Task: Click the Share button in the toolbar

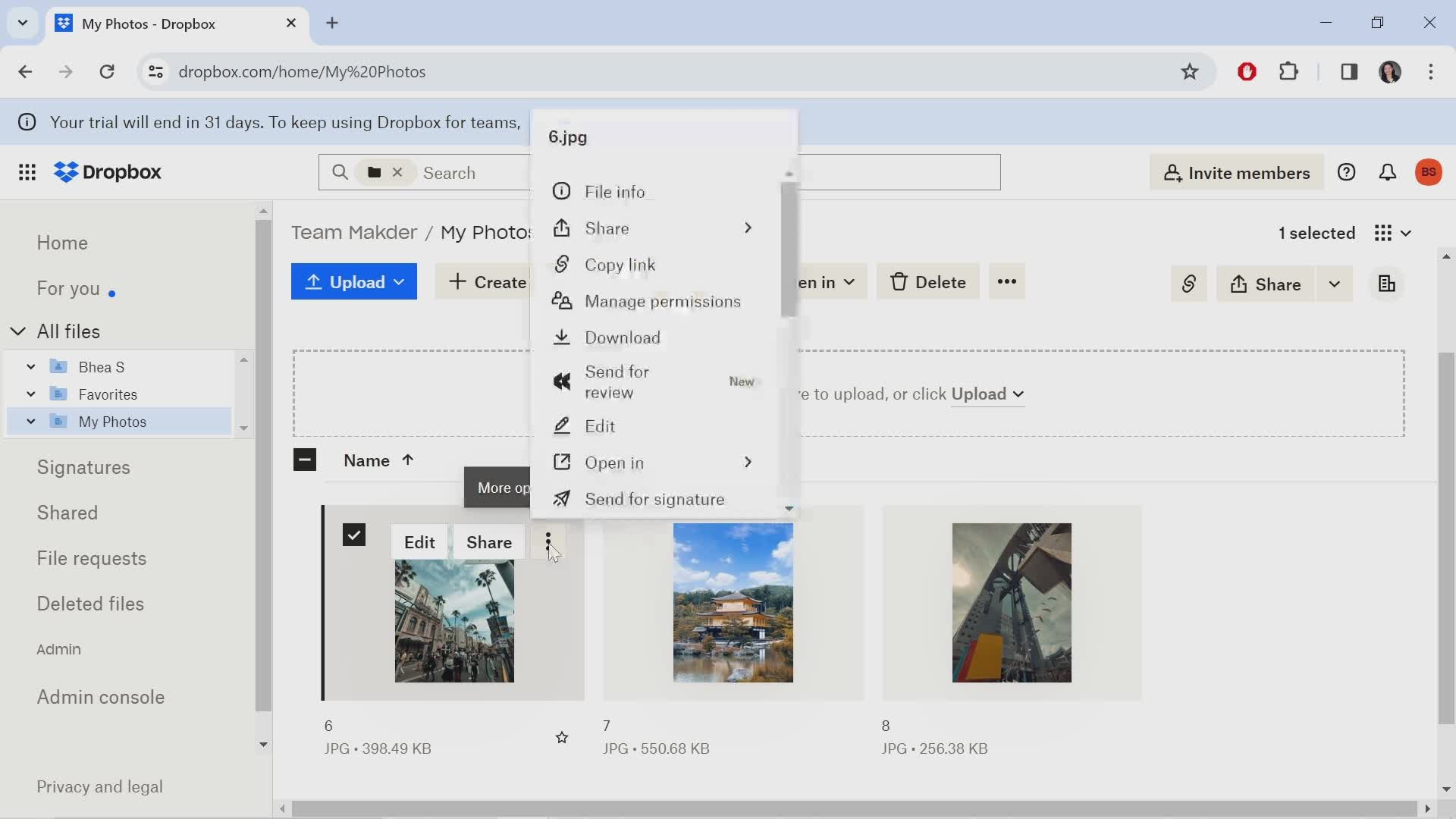Action: coord(1265,284)
